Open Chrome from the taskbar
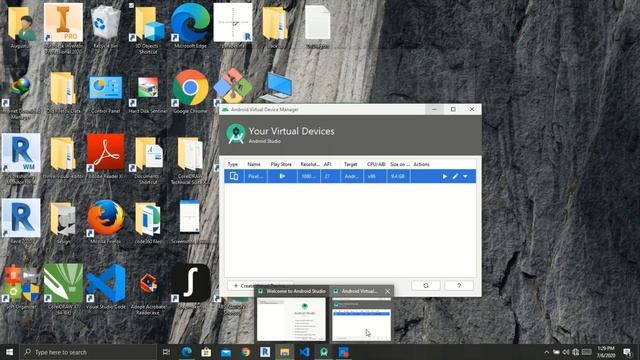Image resolution: width=640 pixels, height=360 pixels. point(245,352)
